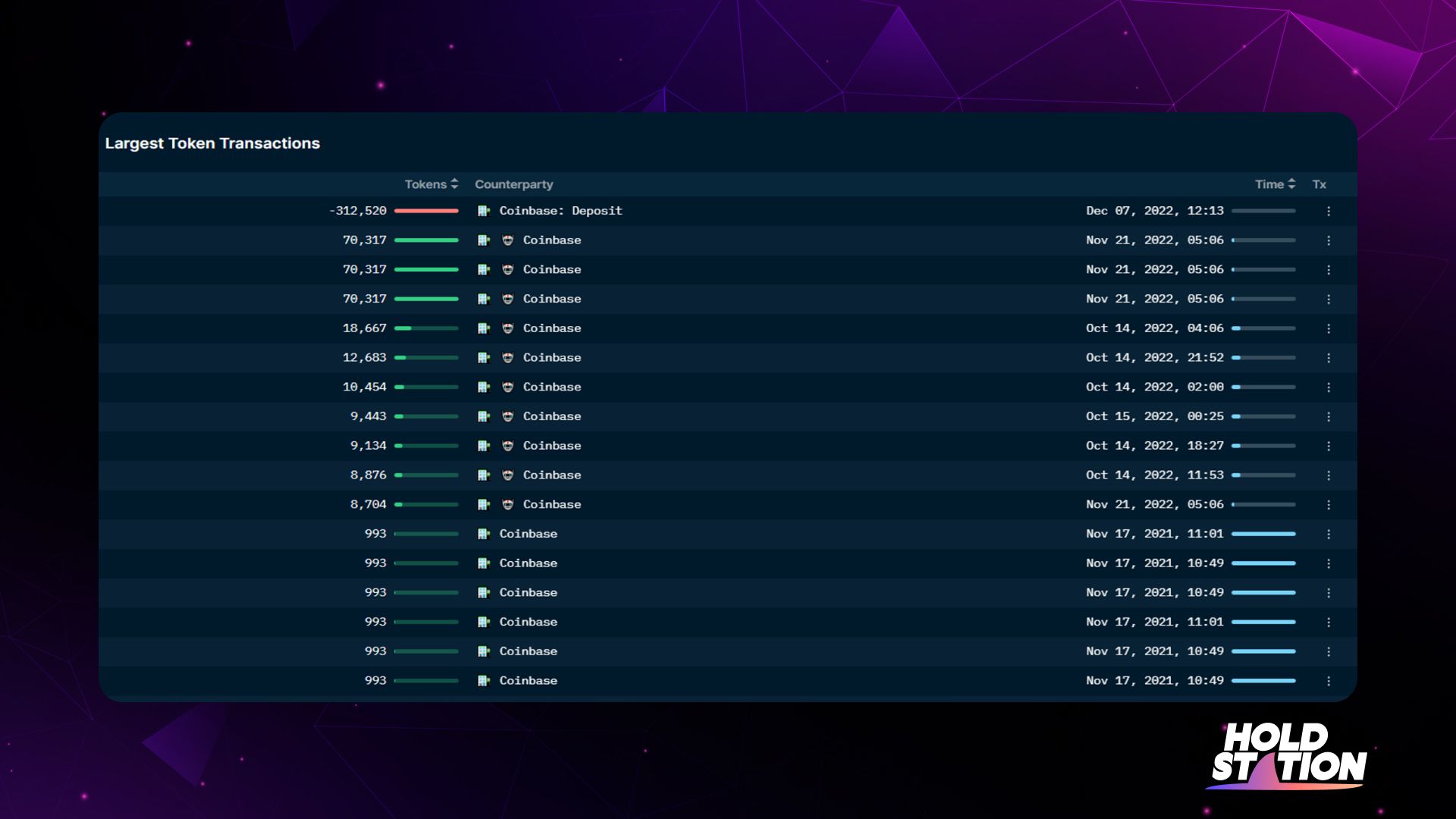This screenshot has width=1456, height=819.
Task: Click mask entity icon in 8,704 row
Action: tap(508, 505)
